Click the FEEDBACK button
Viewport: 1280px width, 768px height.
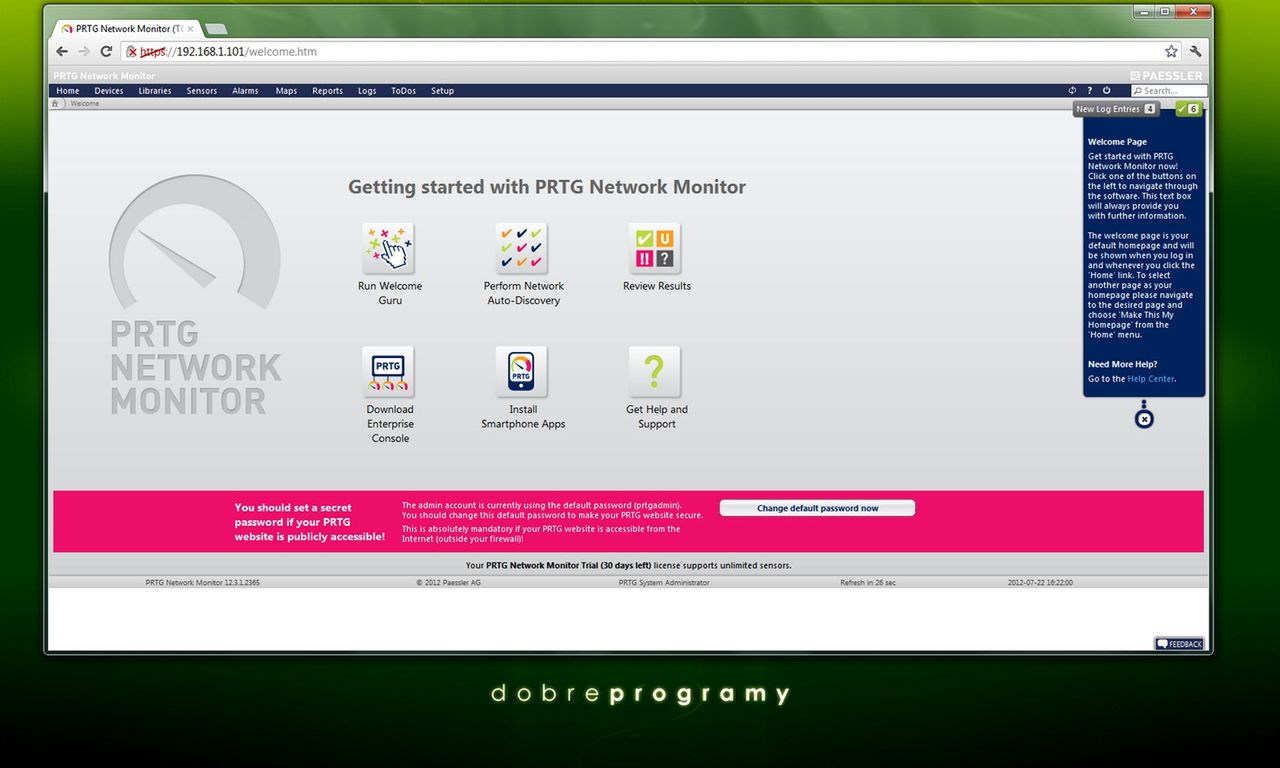point(1180,644)
